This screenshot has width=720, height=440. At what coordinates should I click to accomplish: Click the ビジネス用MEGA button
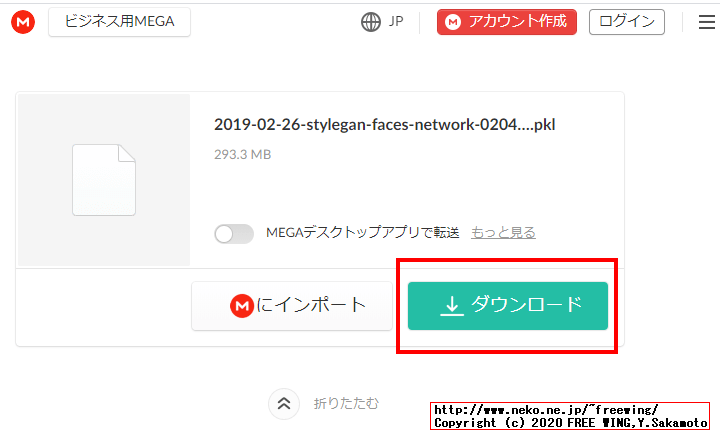pyautogui.click(x=119, y=22)
